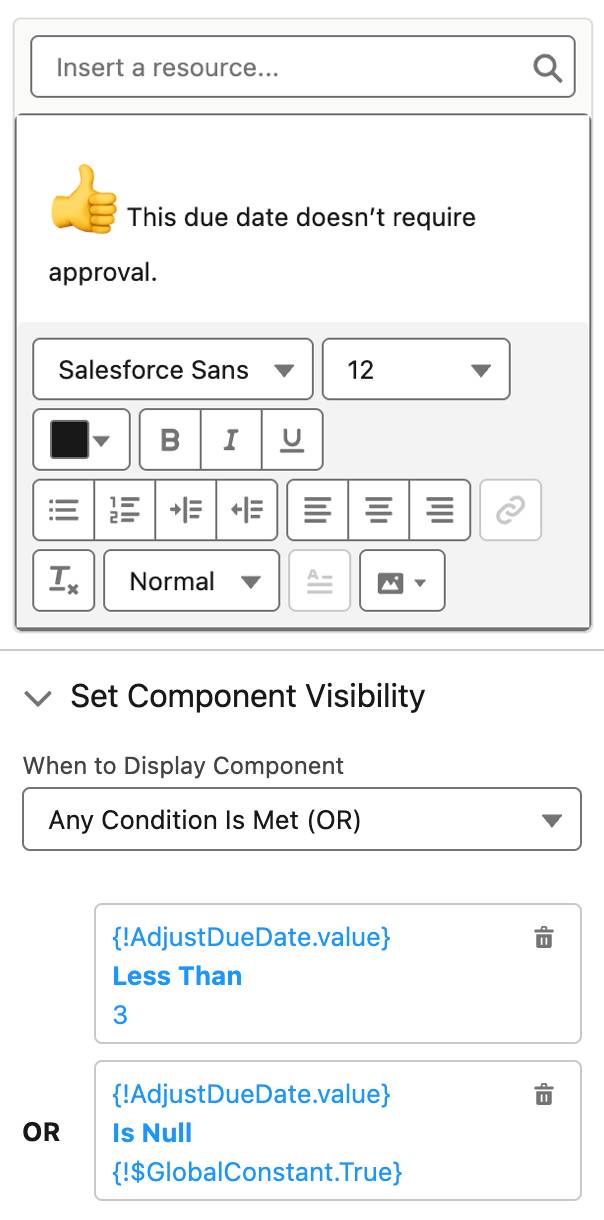Open the Salesforce Sans font dropdown

point(172,370)
